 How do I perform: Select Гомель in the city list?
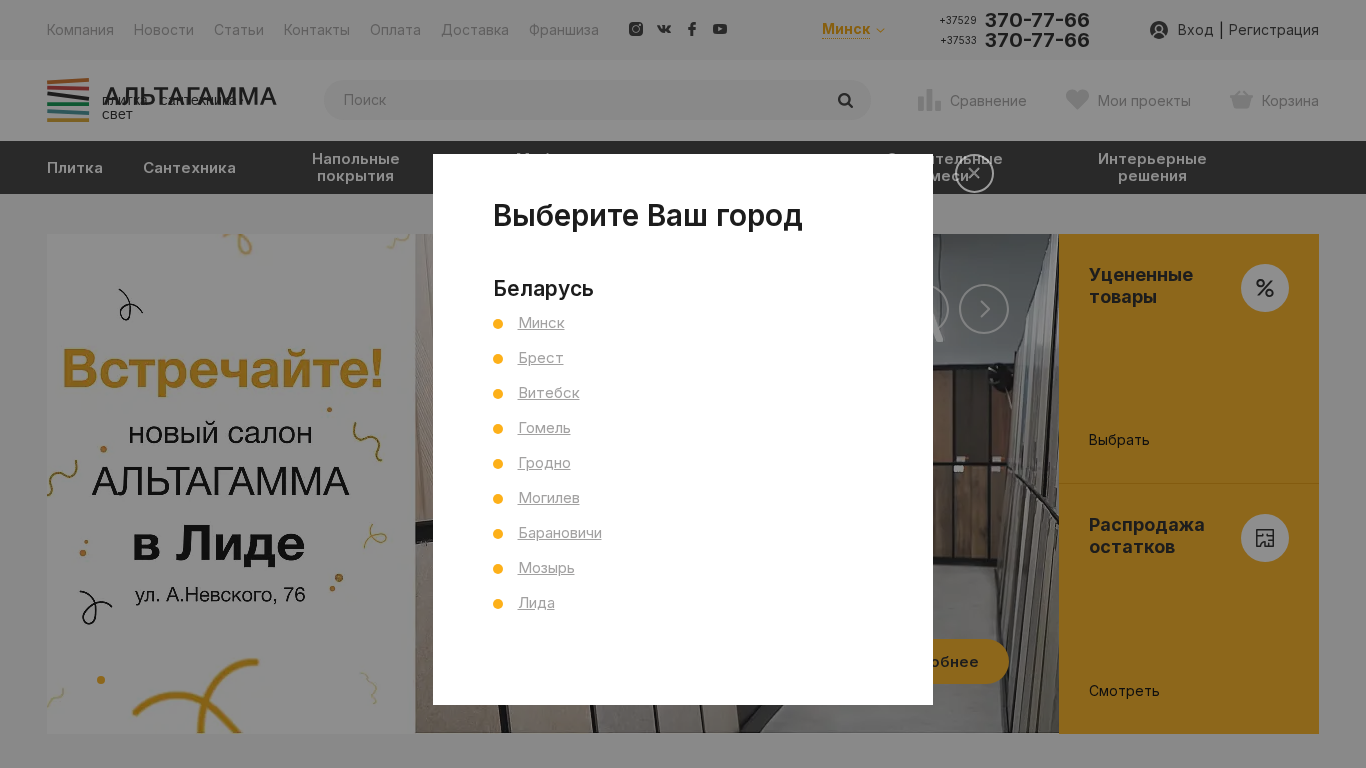[x=544, y=428]
